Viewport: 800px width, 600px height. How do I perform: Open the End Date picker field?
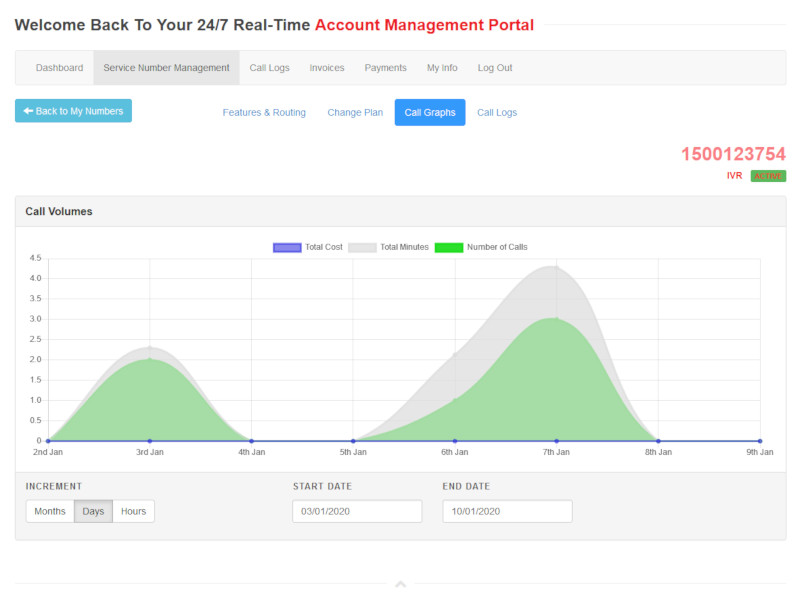tap(507, 511)
